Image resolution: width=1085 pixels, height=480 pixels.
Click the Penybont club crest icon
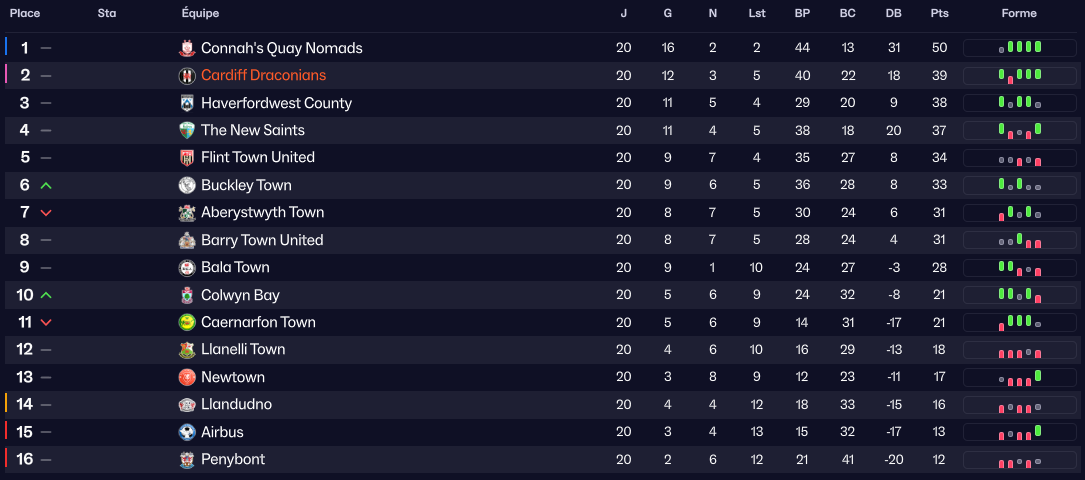point(187,459)
